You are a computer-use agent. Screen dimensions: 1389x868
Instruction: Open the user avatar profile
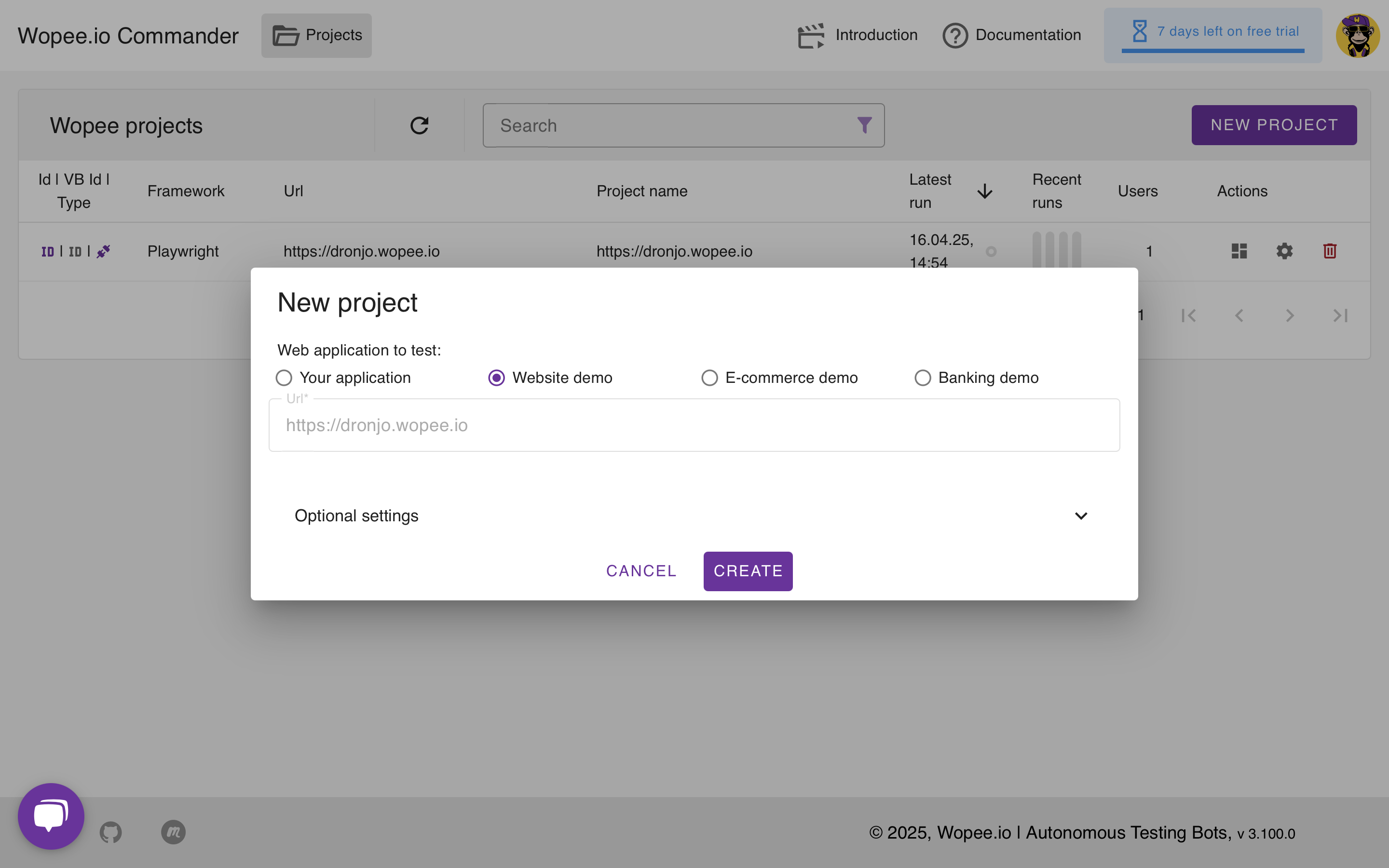(x=1358, y=36)
